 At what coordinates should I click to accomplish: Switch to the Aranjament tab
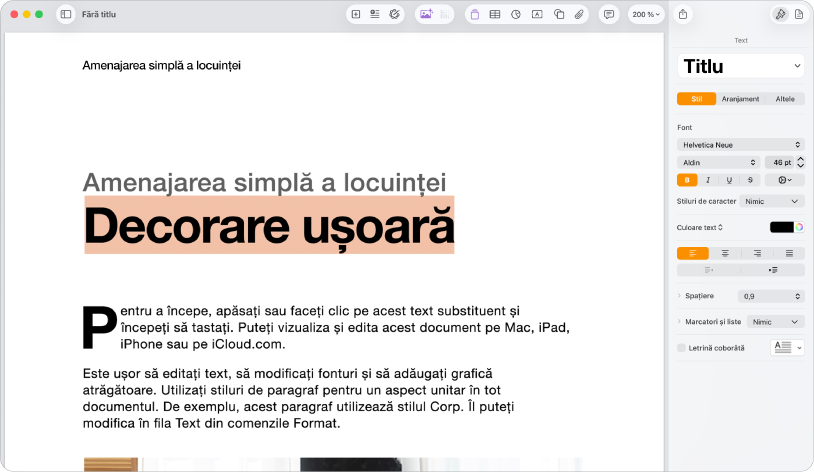pos(740,99)
